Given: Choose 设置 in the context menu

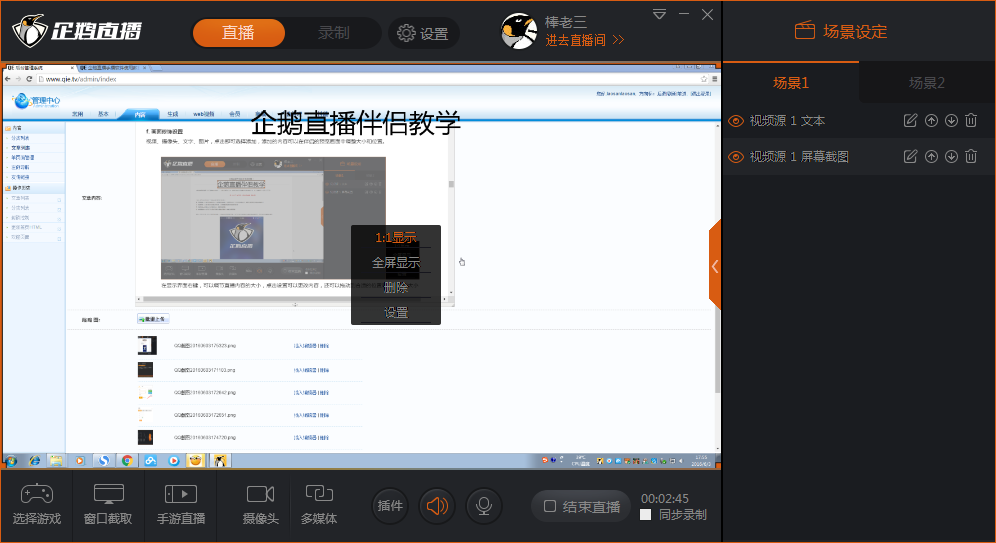Looking at the screenshot, I should coord(396,312).
